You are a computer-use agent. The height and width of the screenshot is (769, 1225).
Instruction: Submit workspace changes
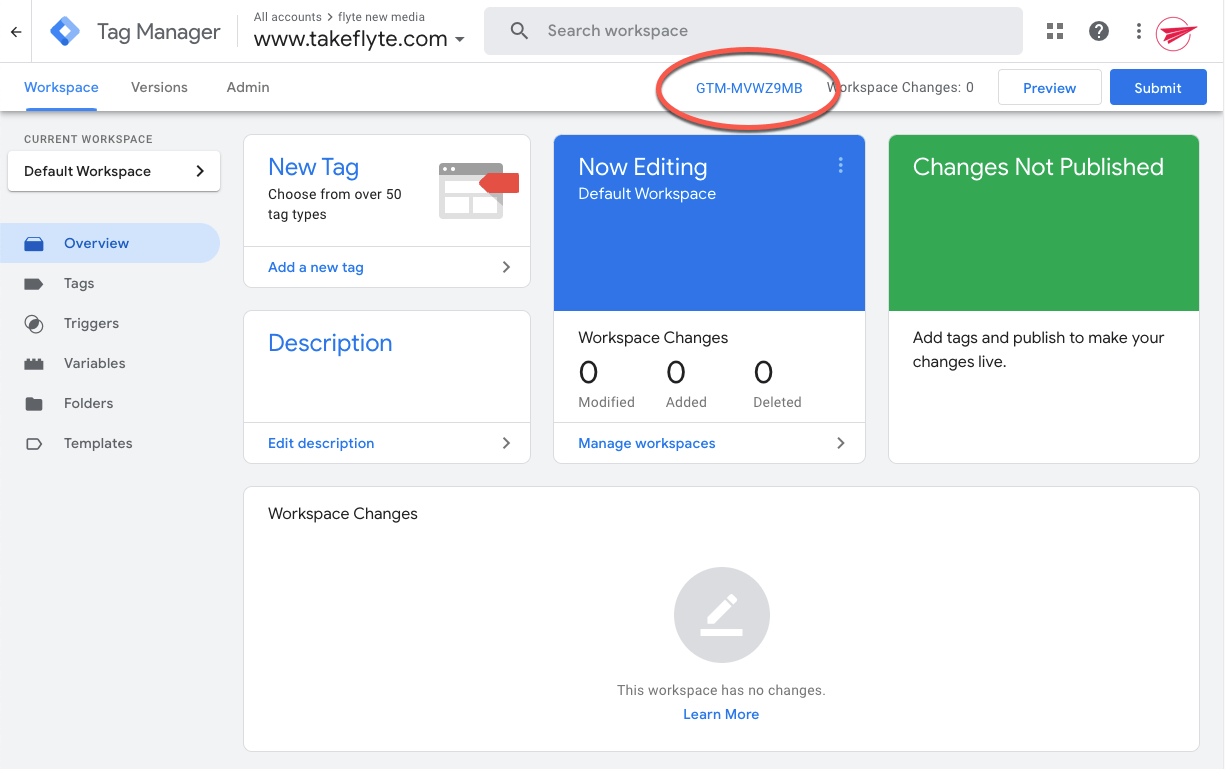click(1157, 87)
